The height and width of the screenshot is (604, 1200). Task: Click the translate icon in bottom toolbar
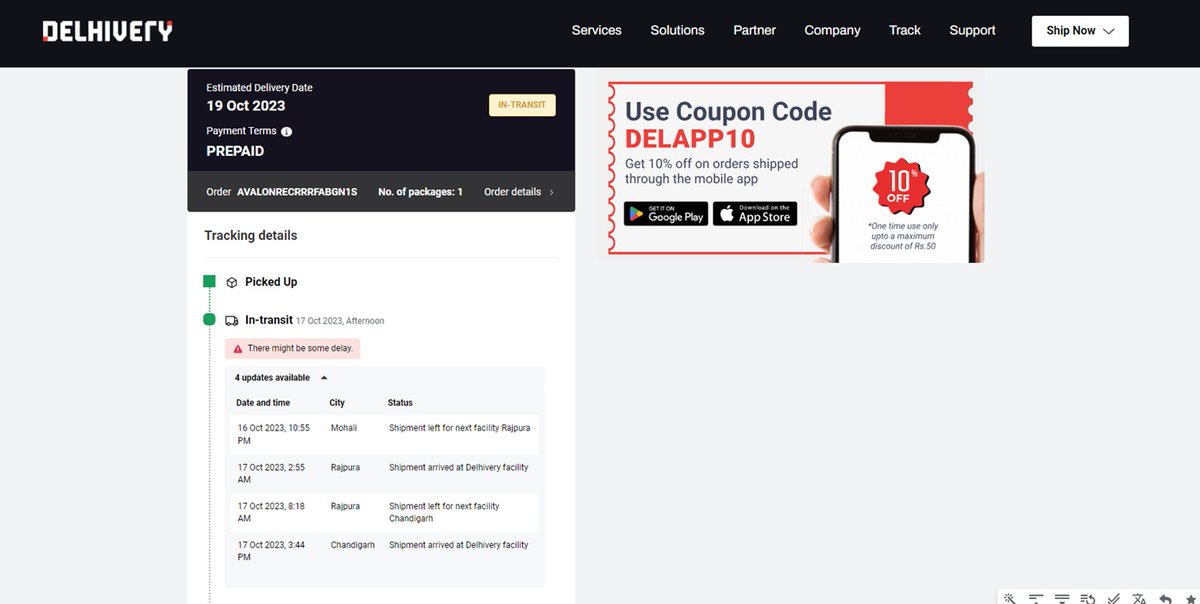point(1139,598)
